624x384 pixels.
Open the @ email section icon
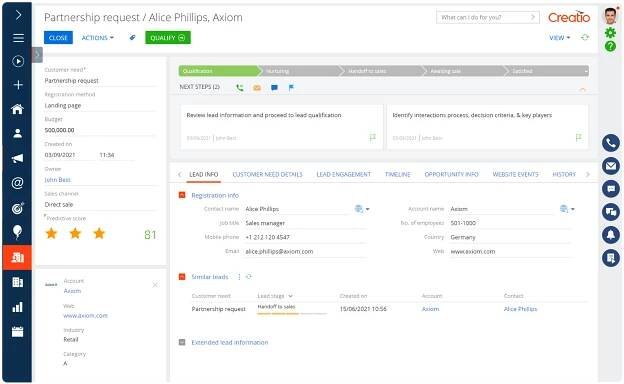pyautogui.click(x=18, y=183)
